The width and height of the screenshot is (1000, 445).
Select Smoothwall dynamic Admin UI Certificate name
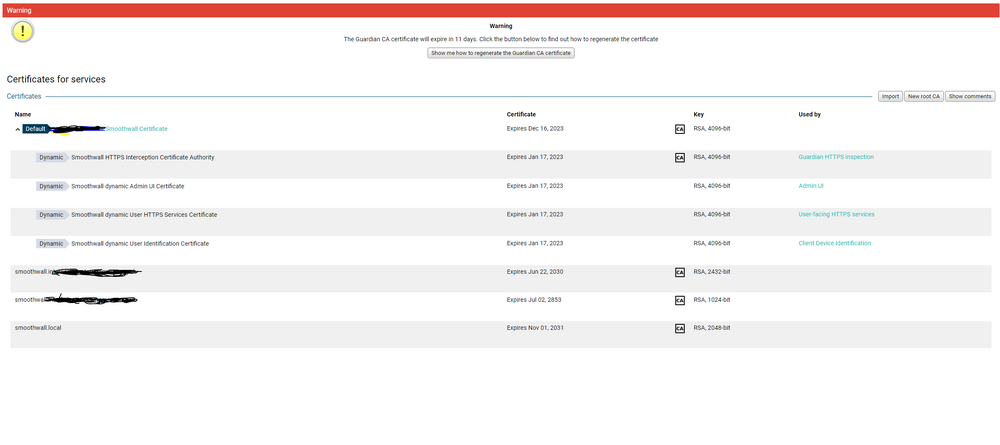point(128,186)
